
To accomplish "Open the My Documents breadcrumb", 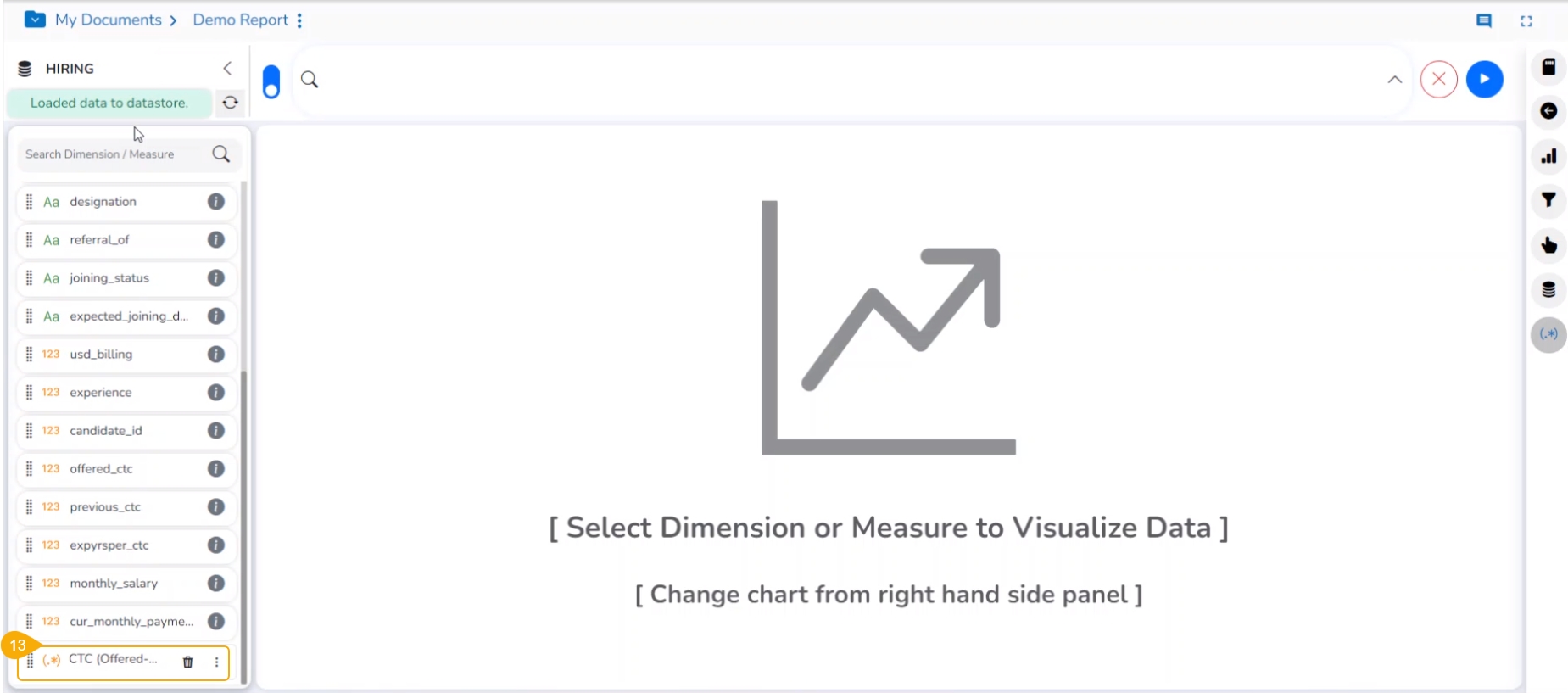I will (108, 20).
